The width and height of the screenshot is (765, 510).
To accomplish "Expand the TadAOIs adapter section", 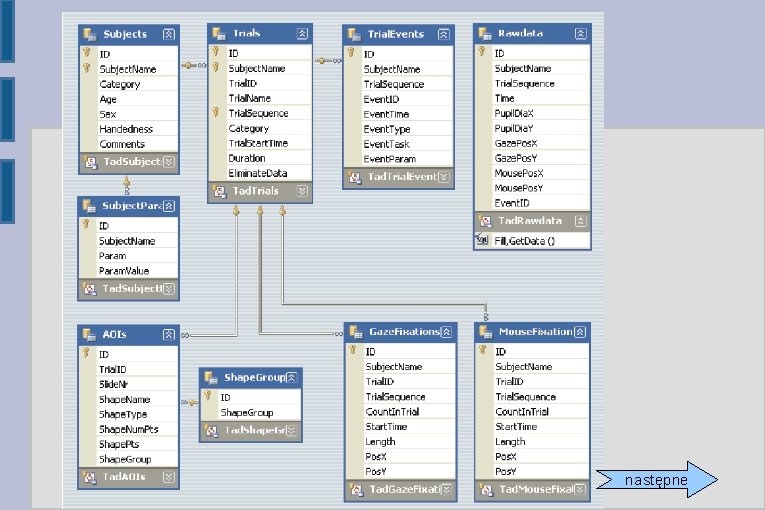I will coord(168,477).
